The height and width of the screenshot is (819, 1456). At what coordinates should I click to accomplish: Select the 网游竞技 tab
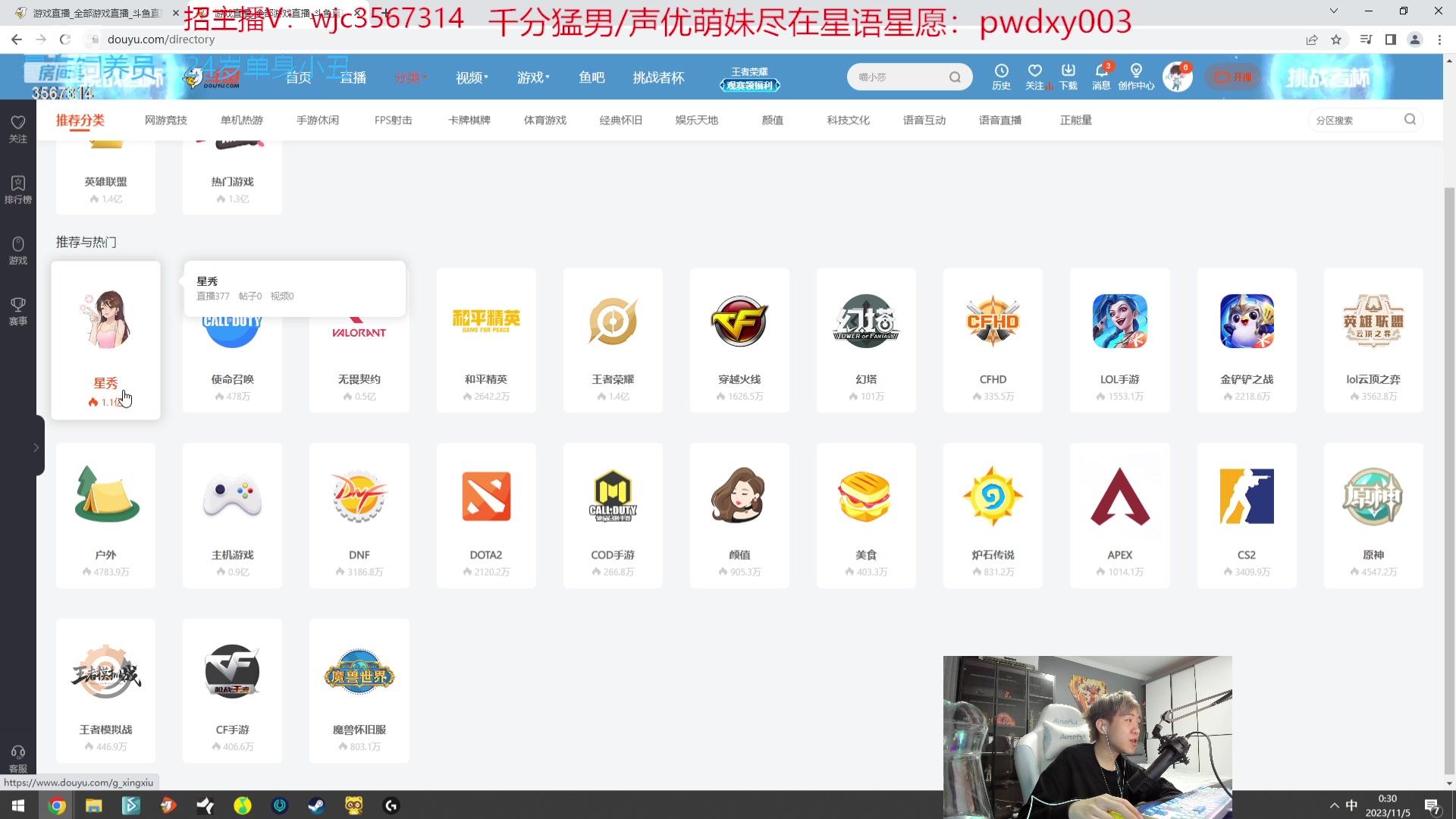coord(165,121)
